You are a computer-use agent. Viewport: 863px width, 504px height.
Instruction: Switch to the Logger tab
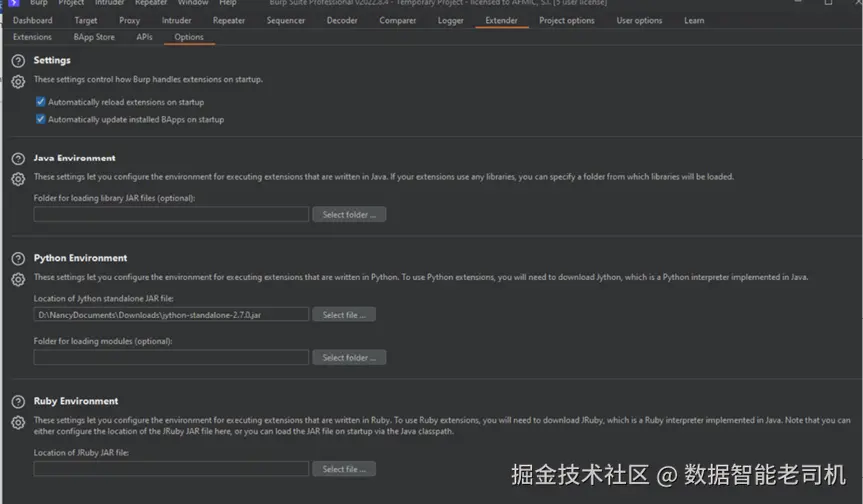coord(451,20)
